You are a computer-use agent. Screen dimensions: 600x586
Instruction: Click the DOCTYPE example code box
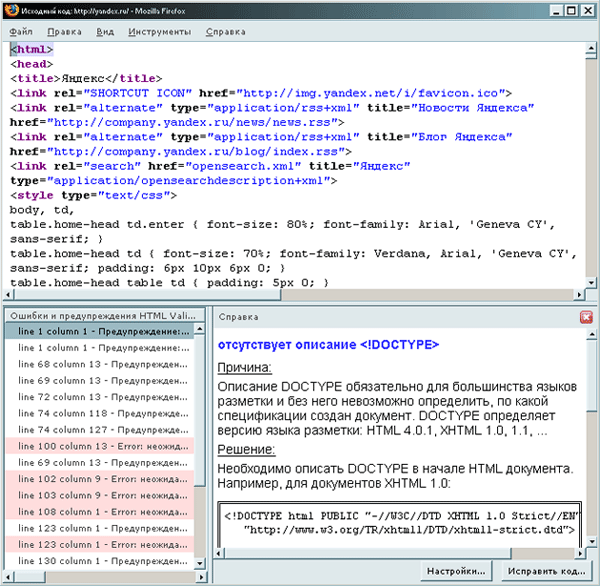pyautogui.click(x=399, y=523)
